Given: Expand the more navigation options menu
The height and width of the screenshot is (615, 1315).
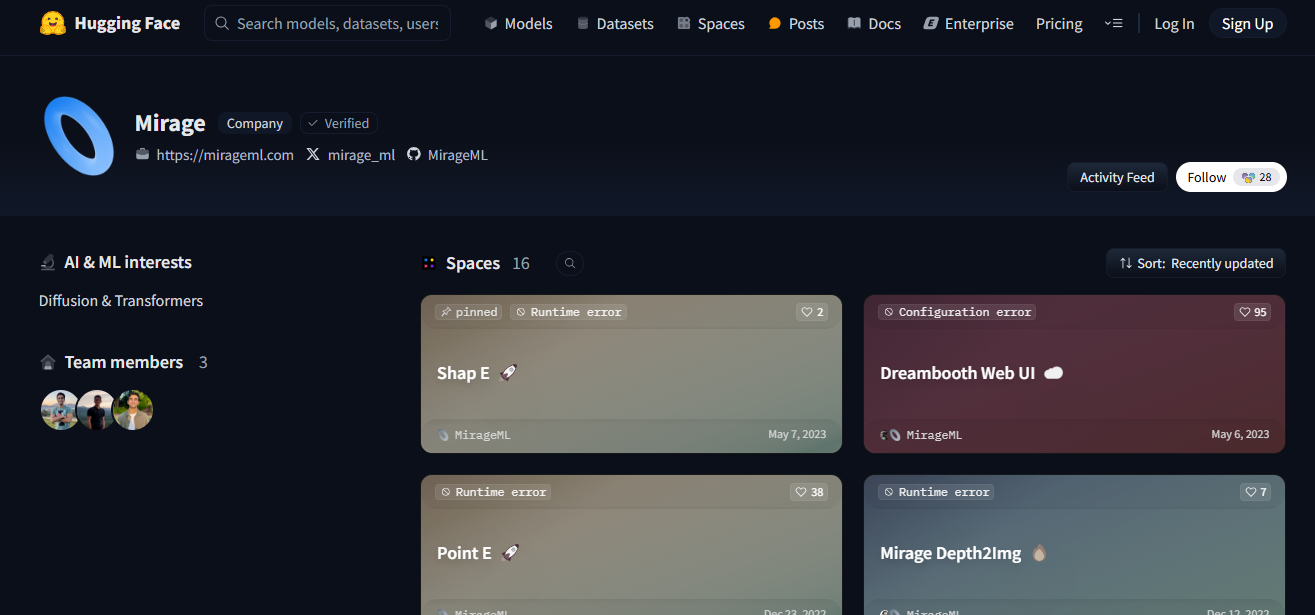Looking at the screenshot, I should [1113, 23].
